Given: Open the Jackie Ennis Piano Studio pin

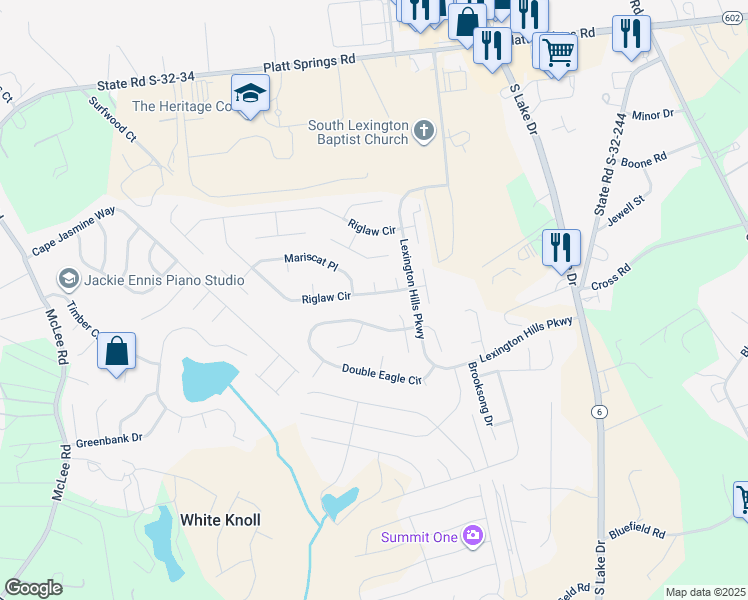Looking at the screenshot, I should coord(69,279).
